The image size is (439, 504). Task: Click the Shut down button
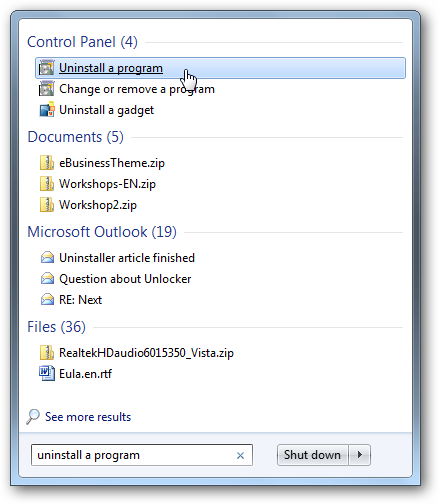tap(312, 455)
